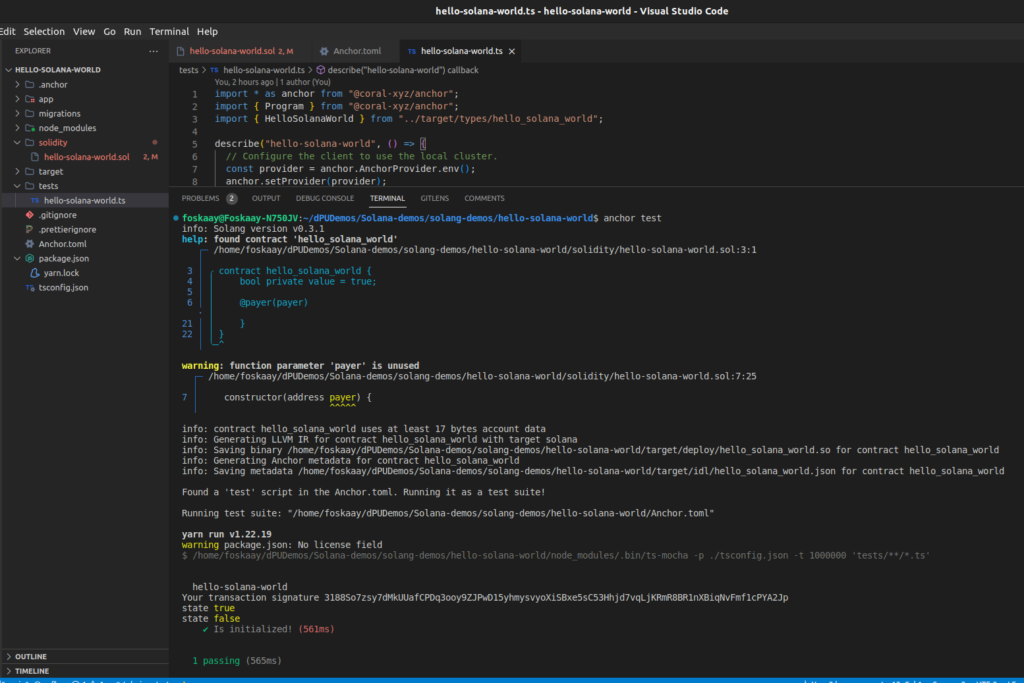Click 'tests' breadcrumb segment
Image resolution: width=1024 pixels, height=683 pixels.
pos(189,70)
